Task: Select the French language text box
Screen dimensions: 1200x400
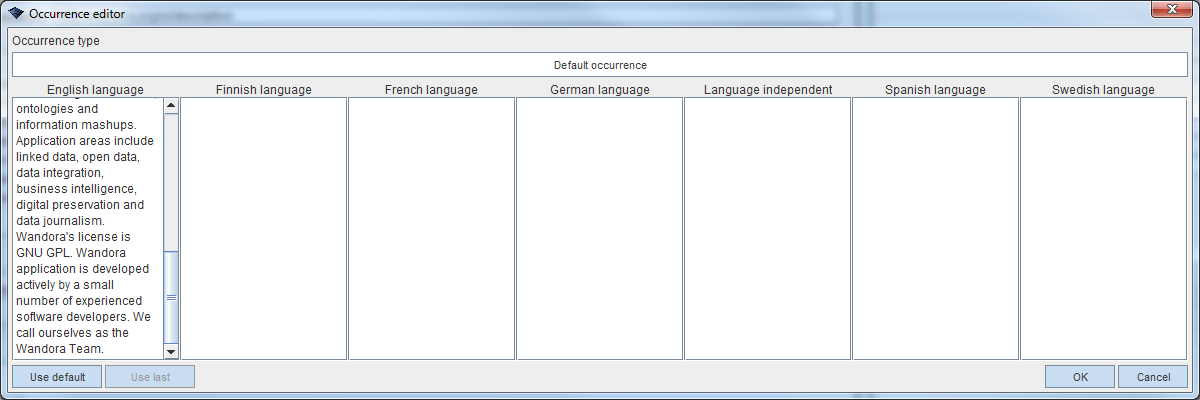Action: (x=431, y=228)
